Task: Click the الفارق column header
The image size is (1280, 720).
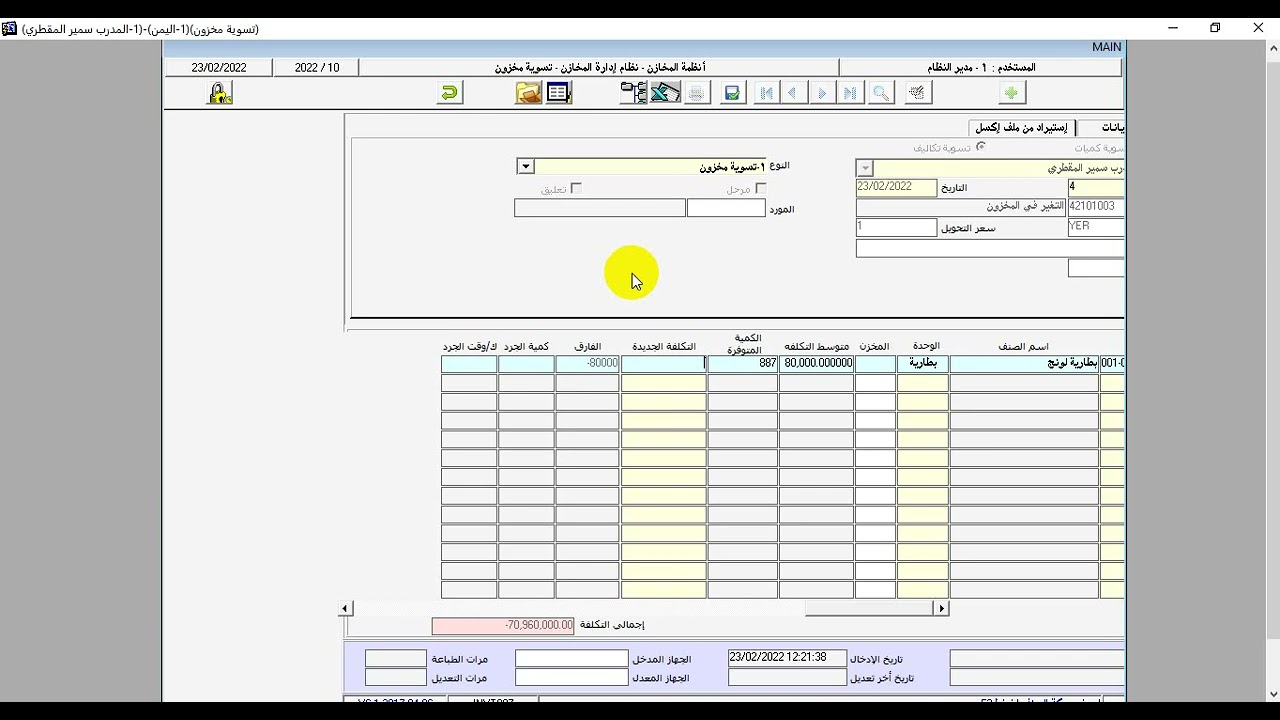Action: 587,346
